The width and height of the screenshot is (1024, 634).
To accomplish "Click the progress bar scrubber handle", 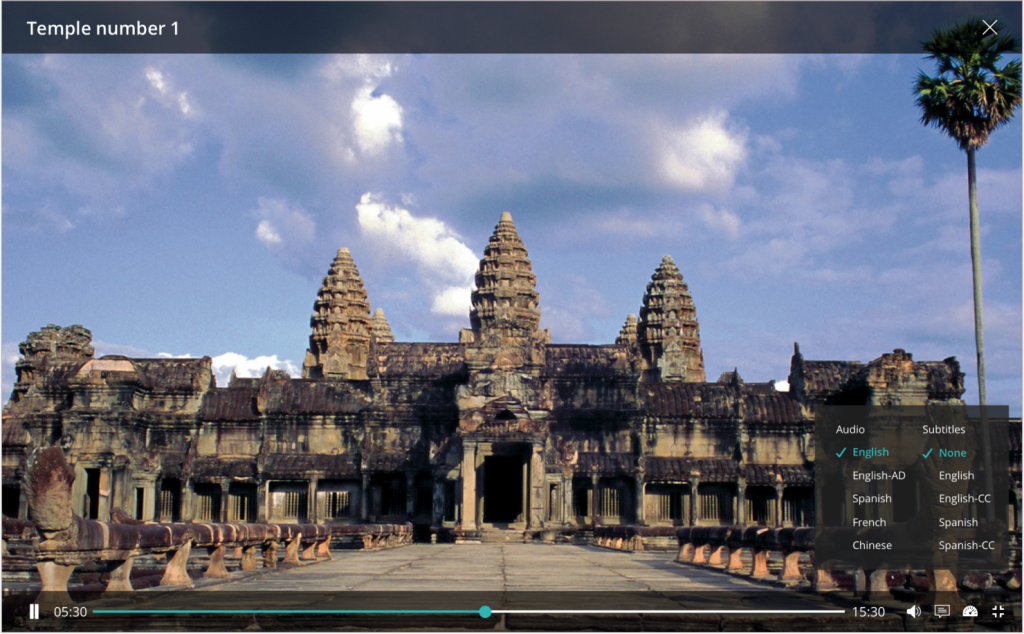I will (x=485, y=612).
